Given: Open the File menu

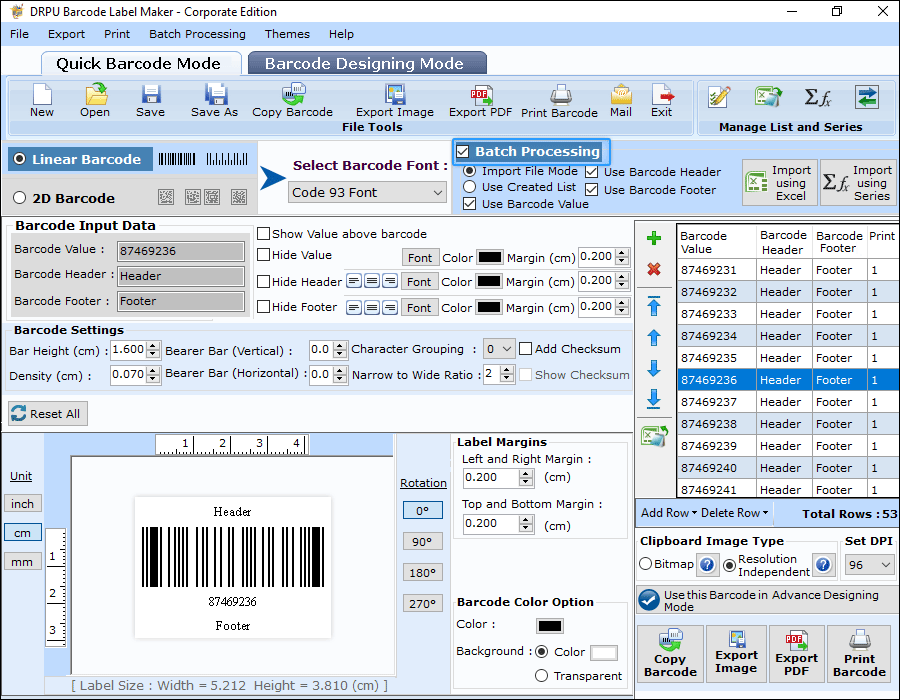Looking at the screenshot, I should pos(19,34).
